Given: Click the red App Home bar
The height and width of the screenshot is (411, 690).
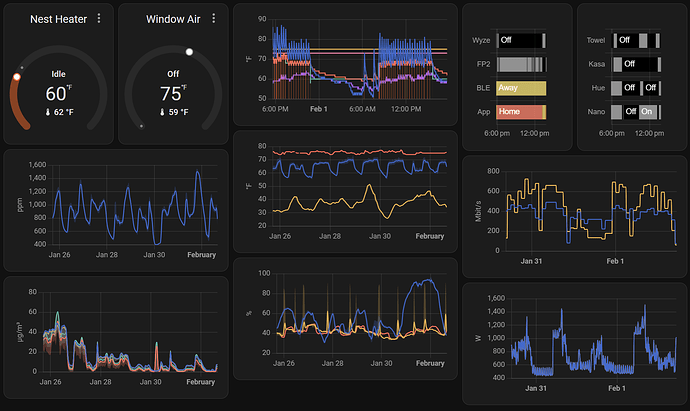Looking at the screenshot, I should coord(521,112).
